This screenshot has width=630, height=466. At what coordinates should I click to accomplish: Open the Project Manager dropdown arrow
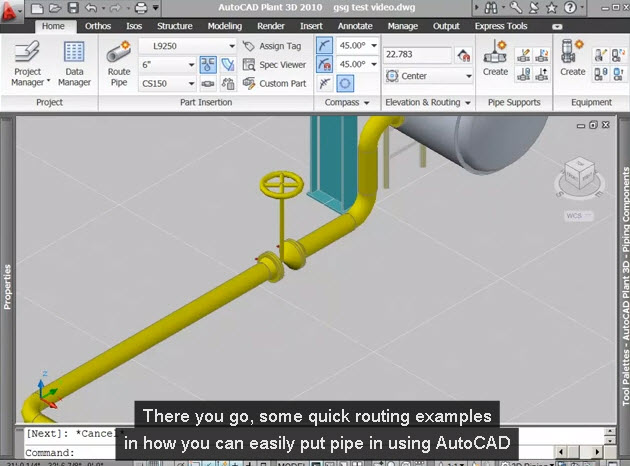48,81
